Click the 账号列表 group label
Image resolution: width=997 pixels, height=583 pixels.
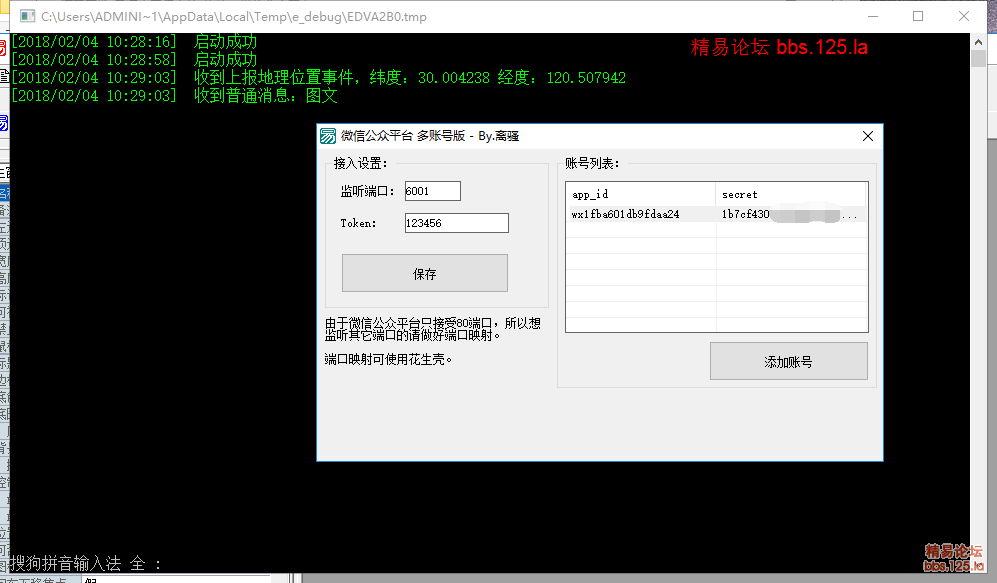click(x=592, y=163)
